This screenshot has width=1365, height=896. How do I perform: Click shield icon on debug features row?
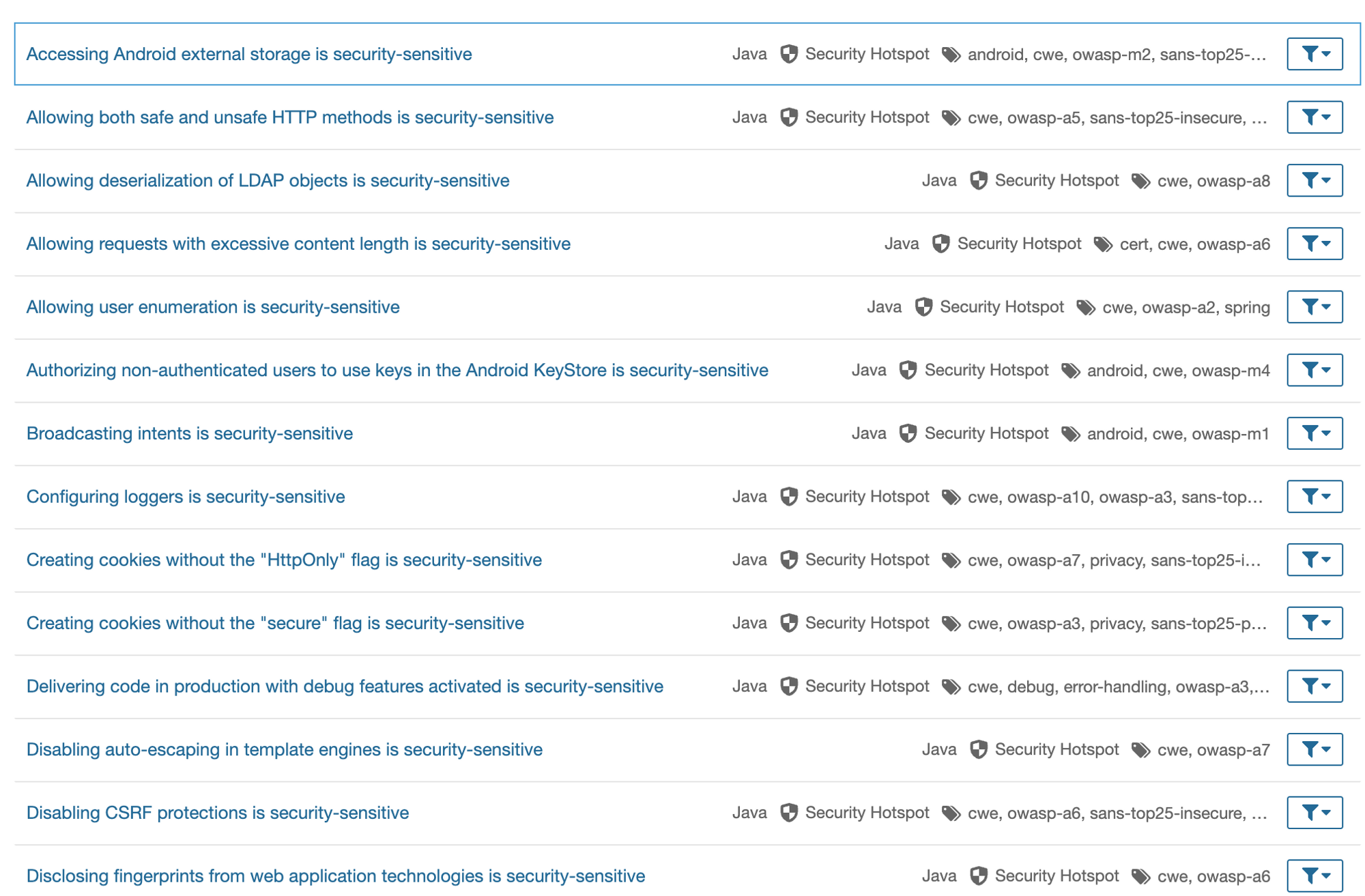(x=789, y=687)
